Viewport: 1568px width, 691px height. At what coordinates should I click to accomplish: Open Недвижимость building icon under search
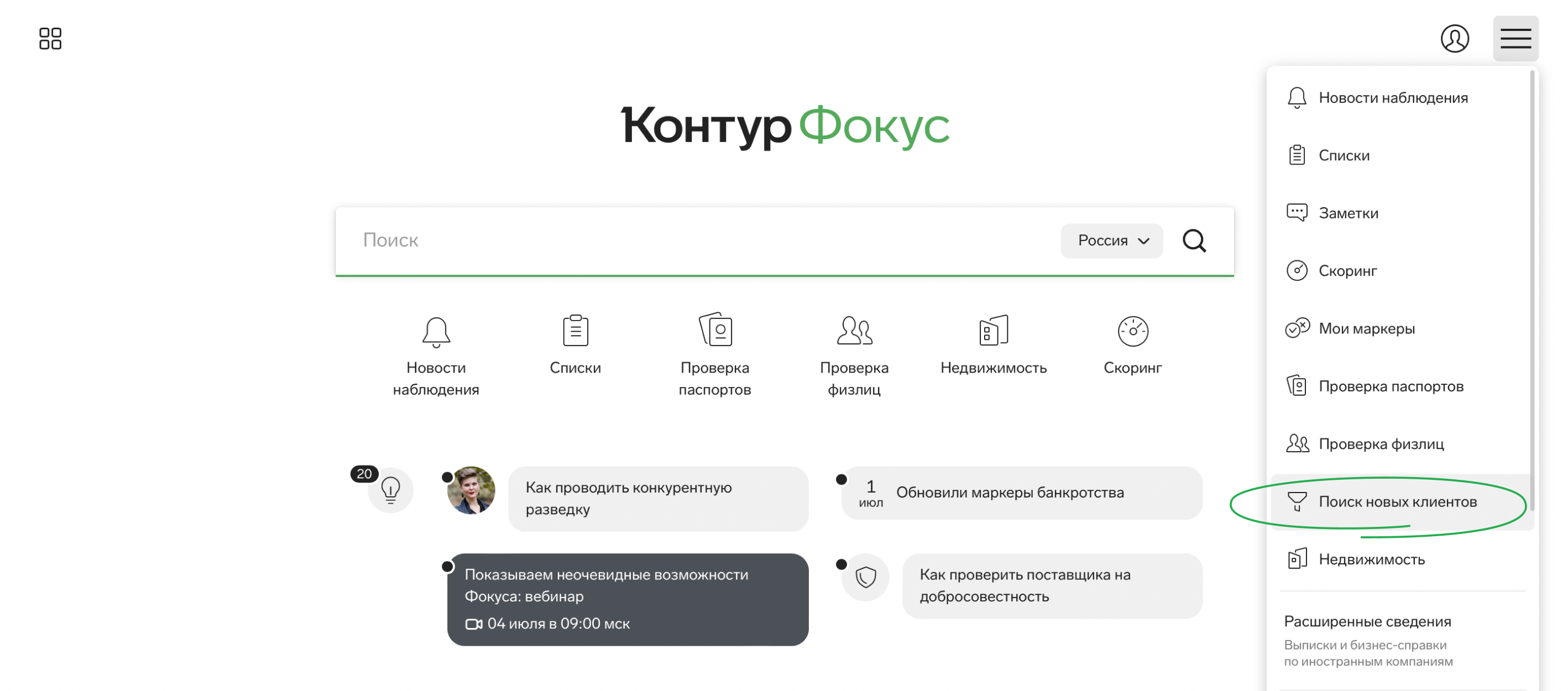tap(993, 330)
